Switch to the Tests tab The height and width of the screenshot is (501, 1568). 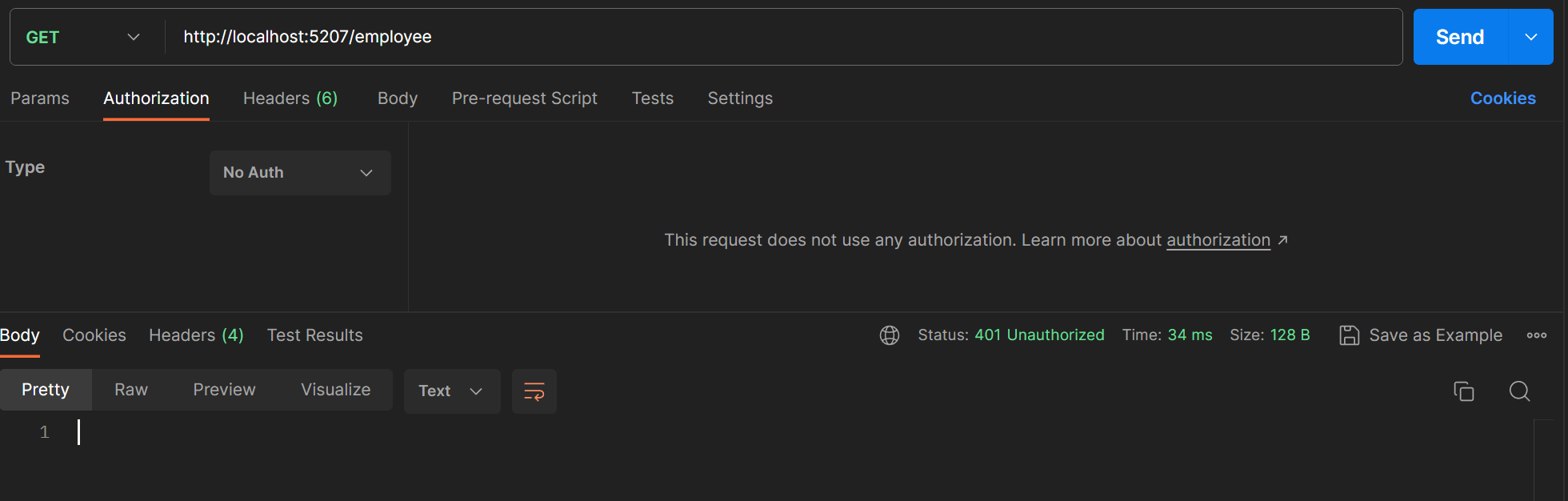653,98
